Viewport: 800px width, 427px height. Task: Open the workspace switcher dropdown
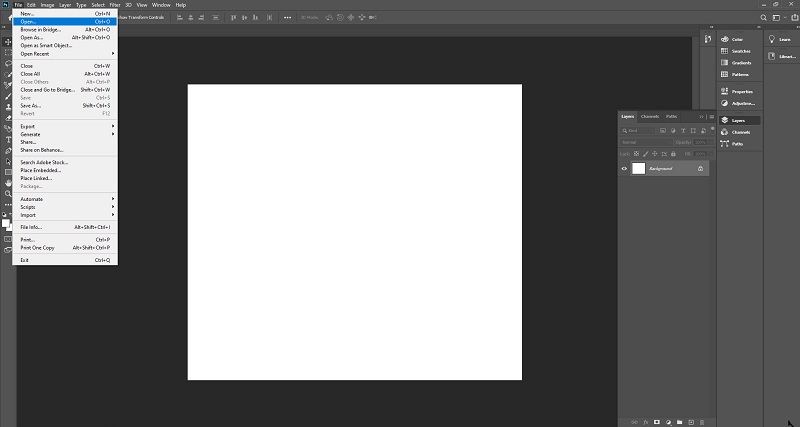(779, 17)
